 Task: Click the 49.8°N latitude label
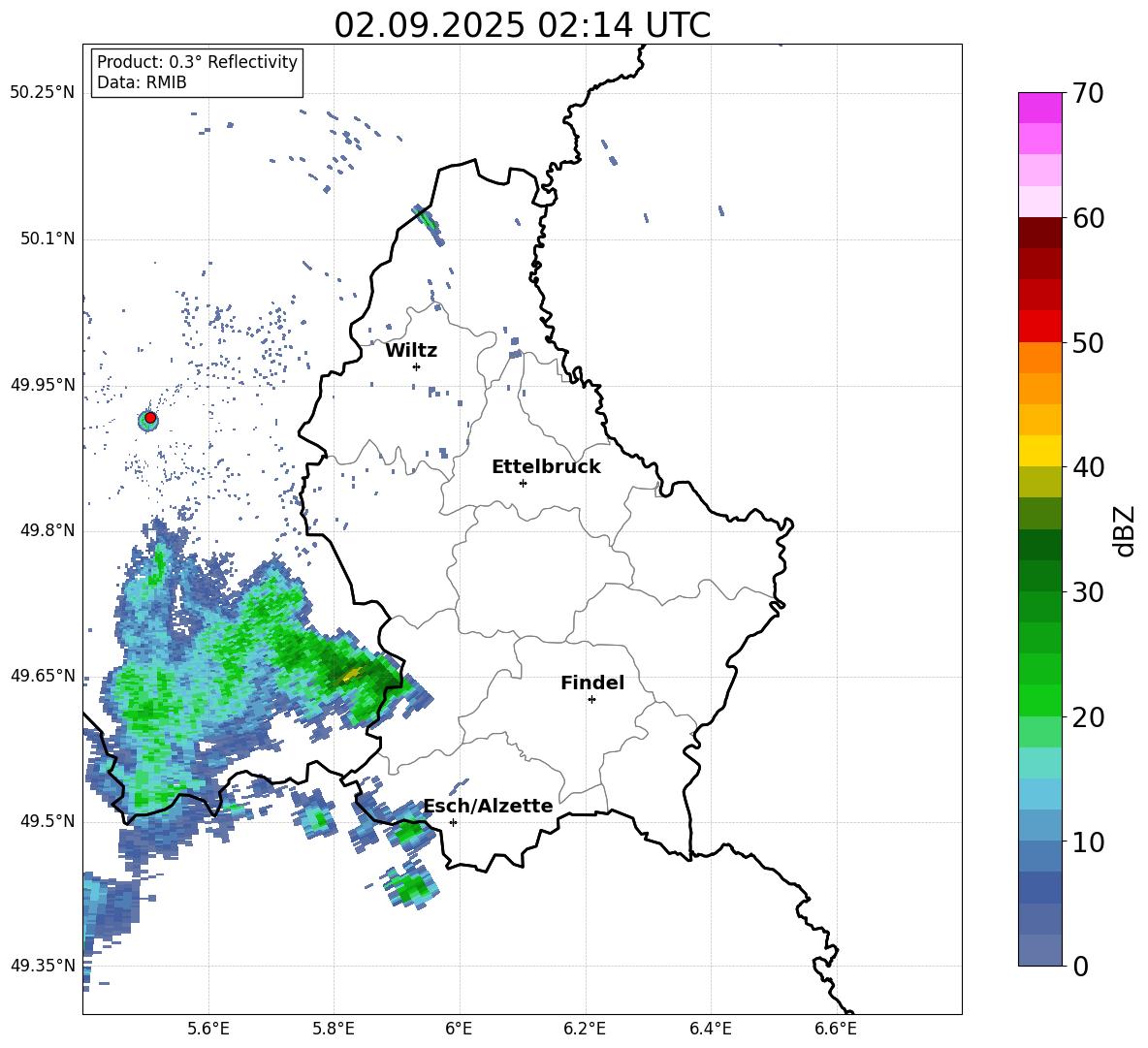[x=48, y=530]
